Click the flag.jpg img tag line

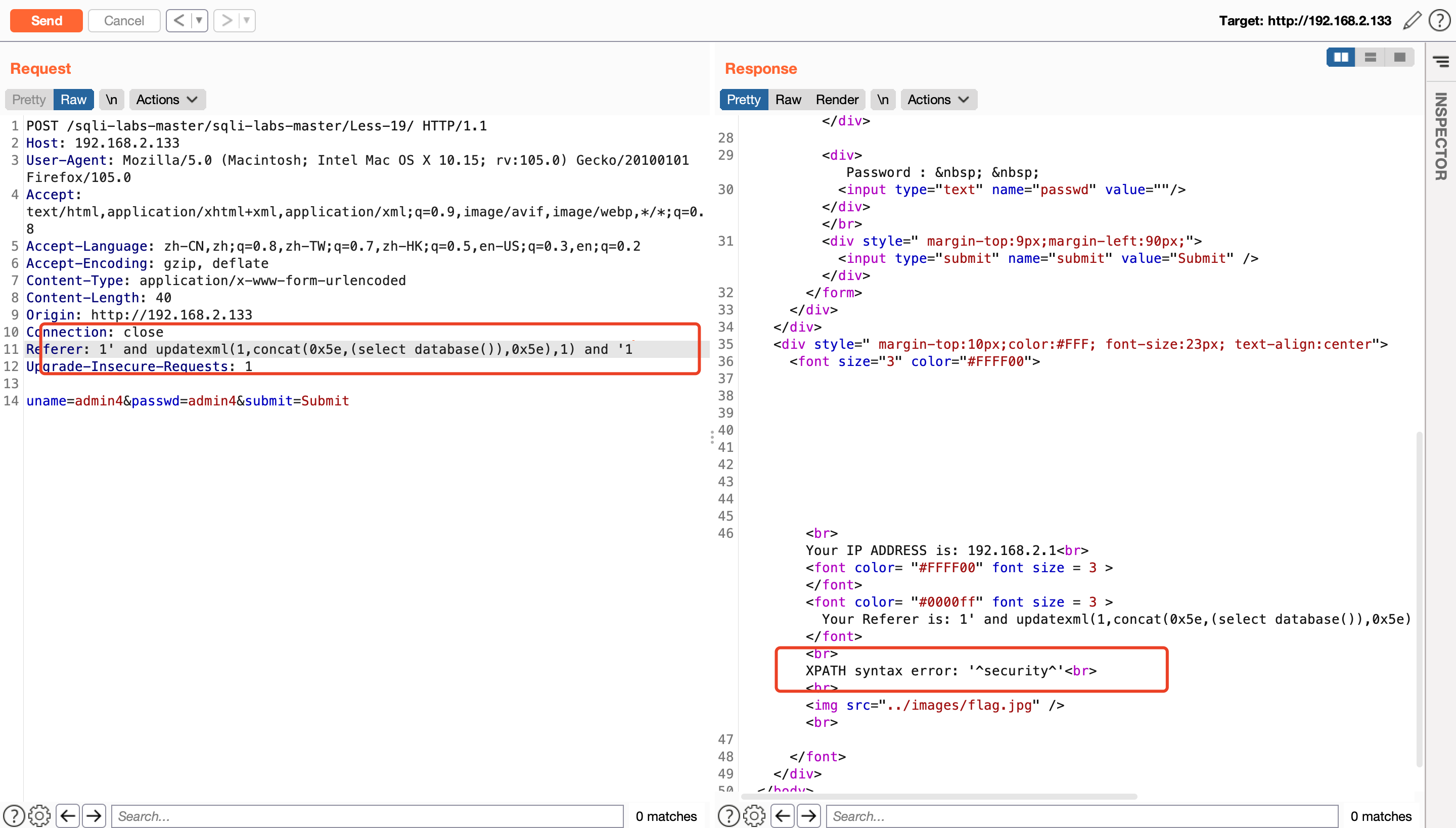click(x=934, y=705)
